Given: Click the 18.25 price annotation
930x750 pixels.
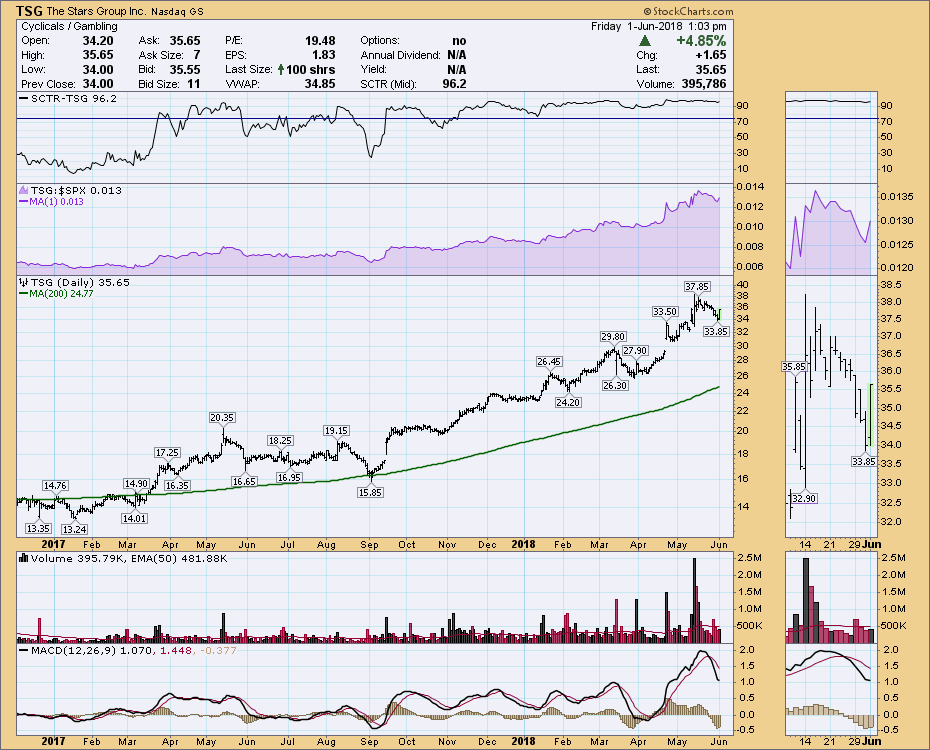Looking at the screenshot, I should (x=280, y=440).
